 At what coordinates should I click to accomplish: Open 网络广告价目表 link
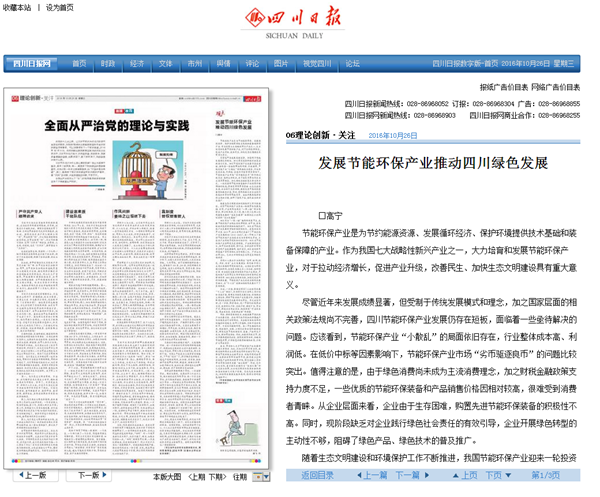click(556, 87)
